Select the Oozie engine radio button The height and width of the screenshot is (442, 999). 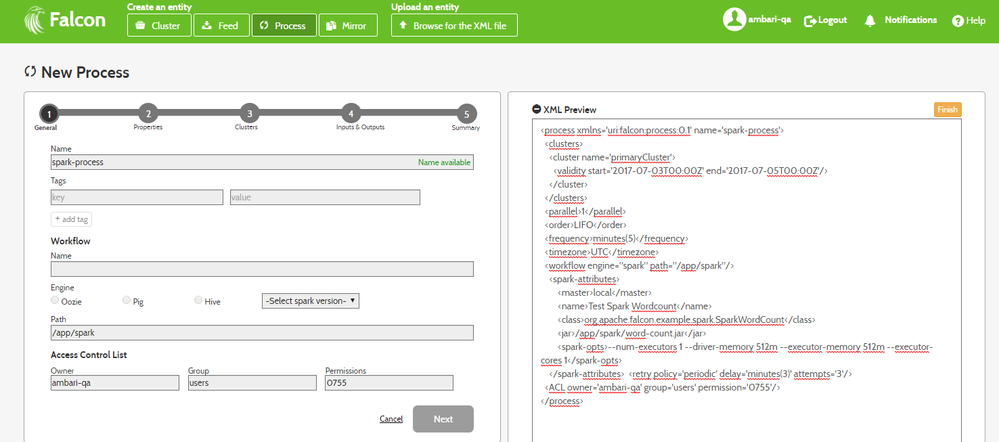coord(55,300)
